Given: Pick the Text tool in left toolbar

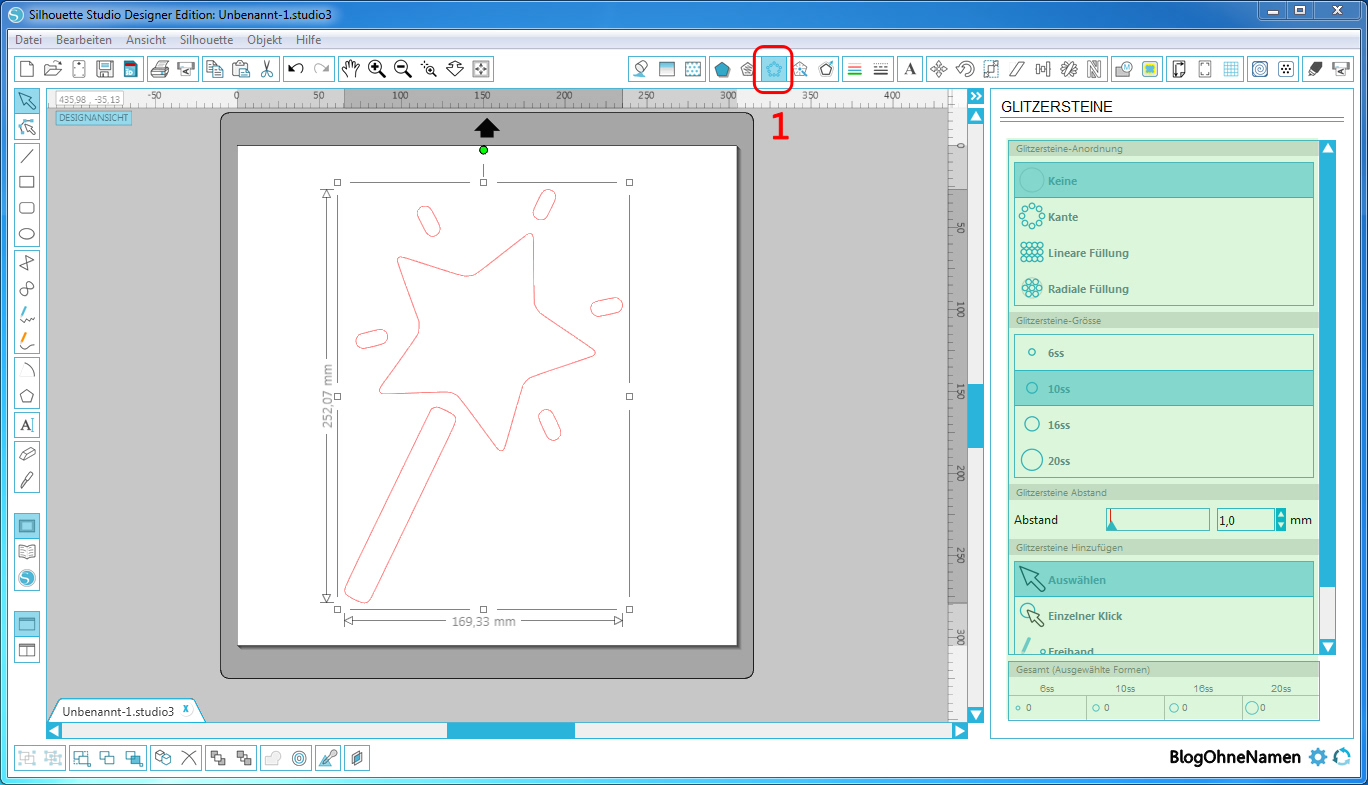Looking at the screenshot, I should click(x=27, y=424).
